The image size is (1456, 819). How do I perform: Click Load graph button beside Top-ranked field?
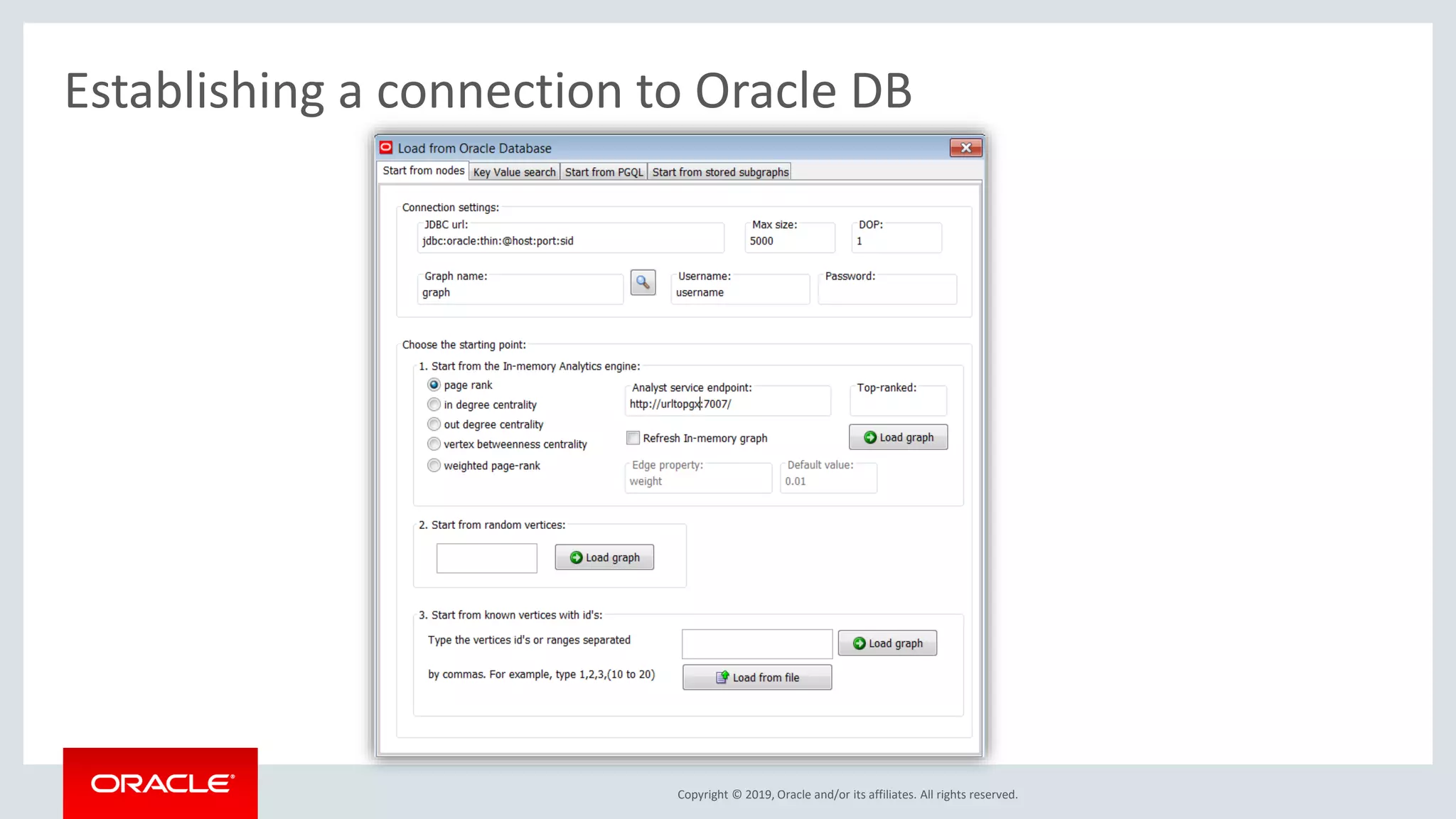pyautogui.click(x=898, y=437)
